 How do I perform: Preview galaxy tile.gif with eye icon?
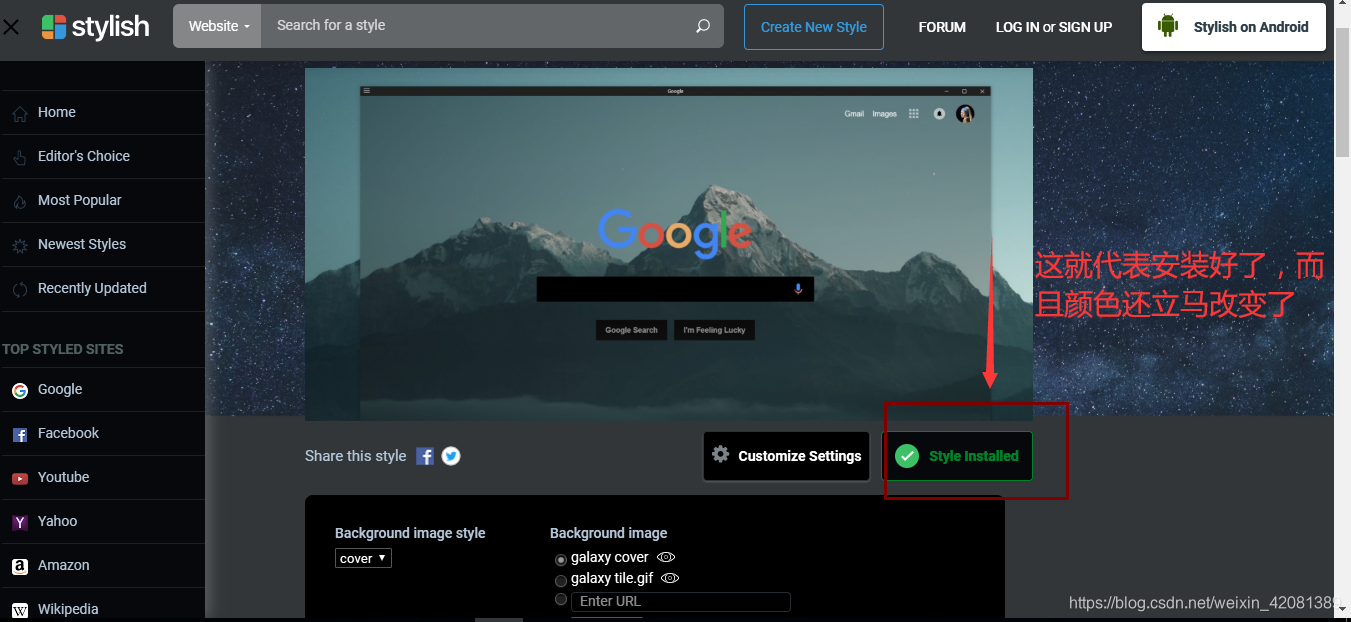tap(671, 578)
